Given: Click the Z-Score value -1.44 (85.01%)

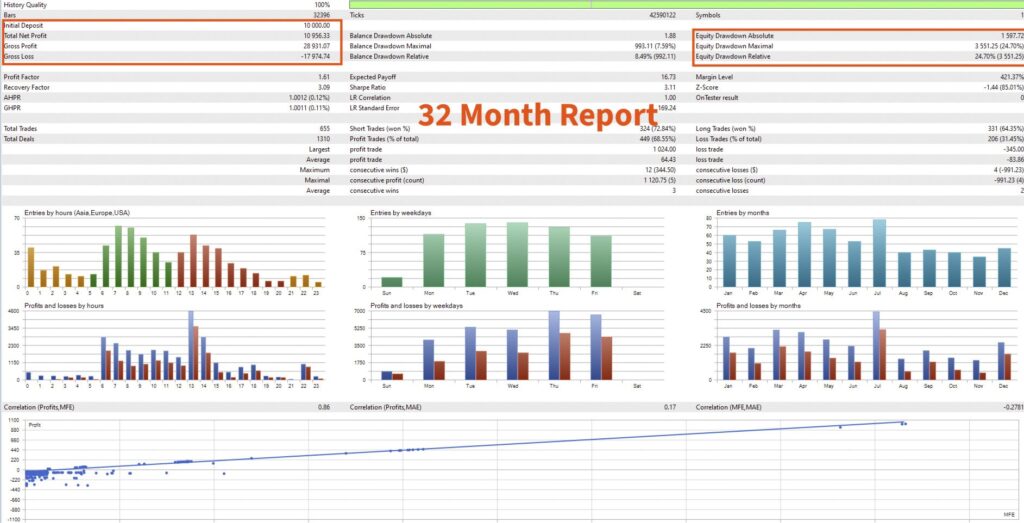Looking at the screenshot, I should 1003,87.
